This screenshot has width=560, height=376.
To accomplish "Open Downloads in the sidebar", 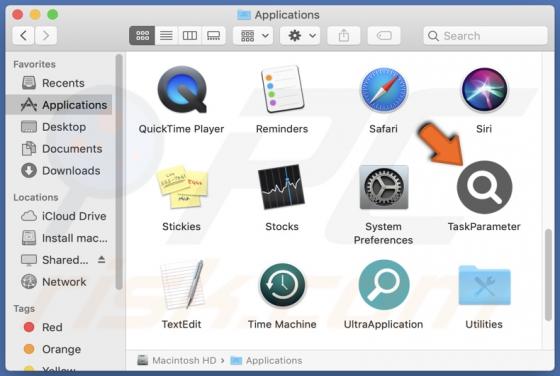I will (59, 171).
